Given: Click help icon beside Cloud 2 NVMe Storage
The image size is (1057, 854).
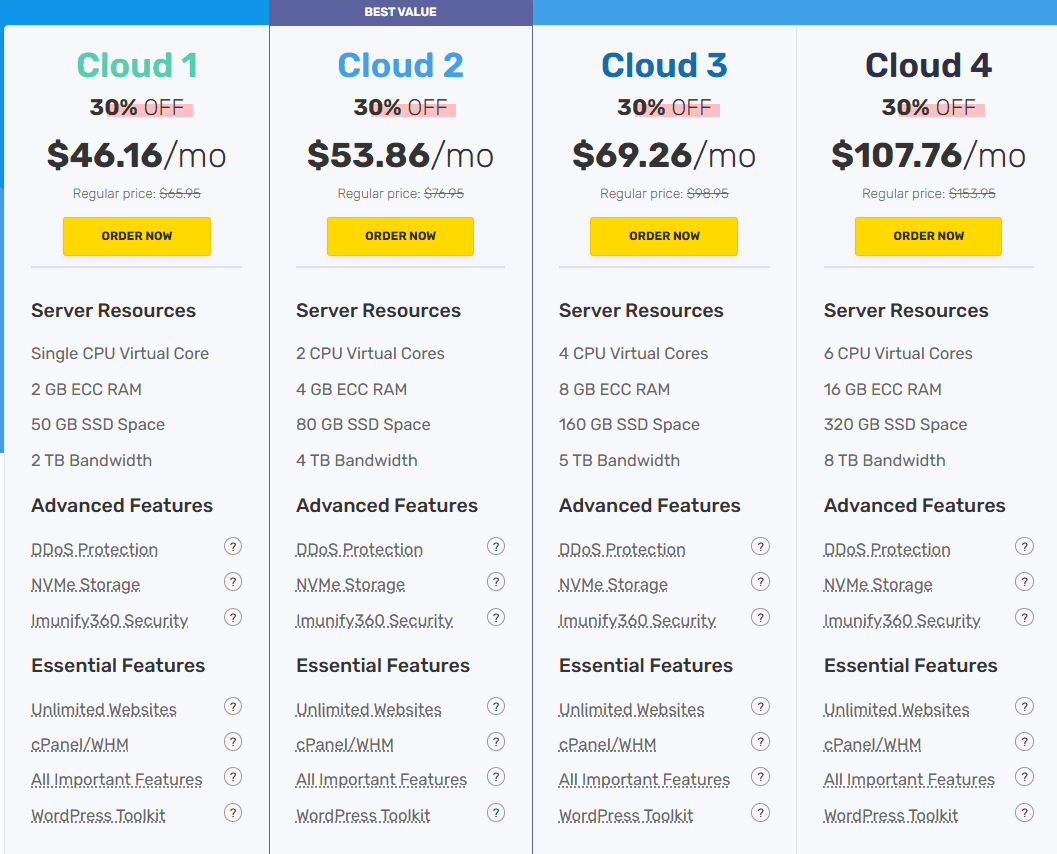Looking at the screenshot, I should (x=496, y=582).
